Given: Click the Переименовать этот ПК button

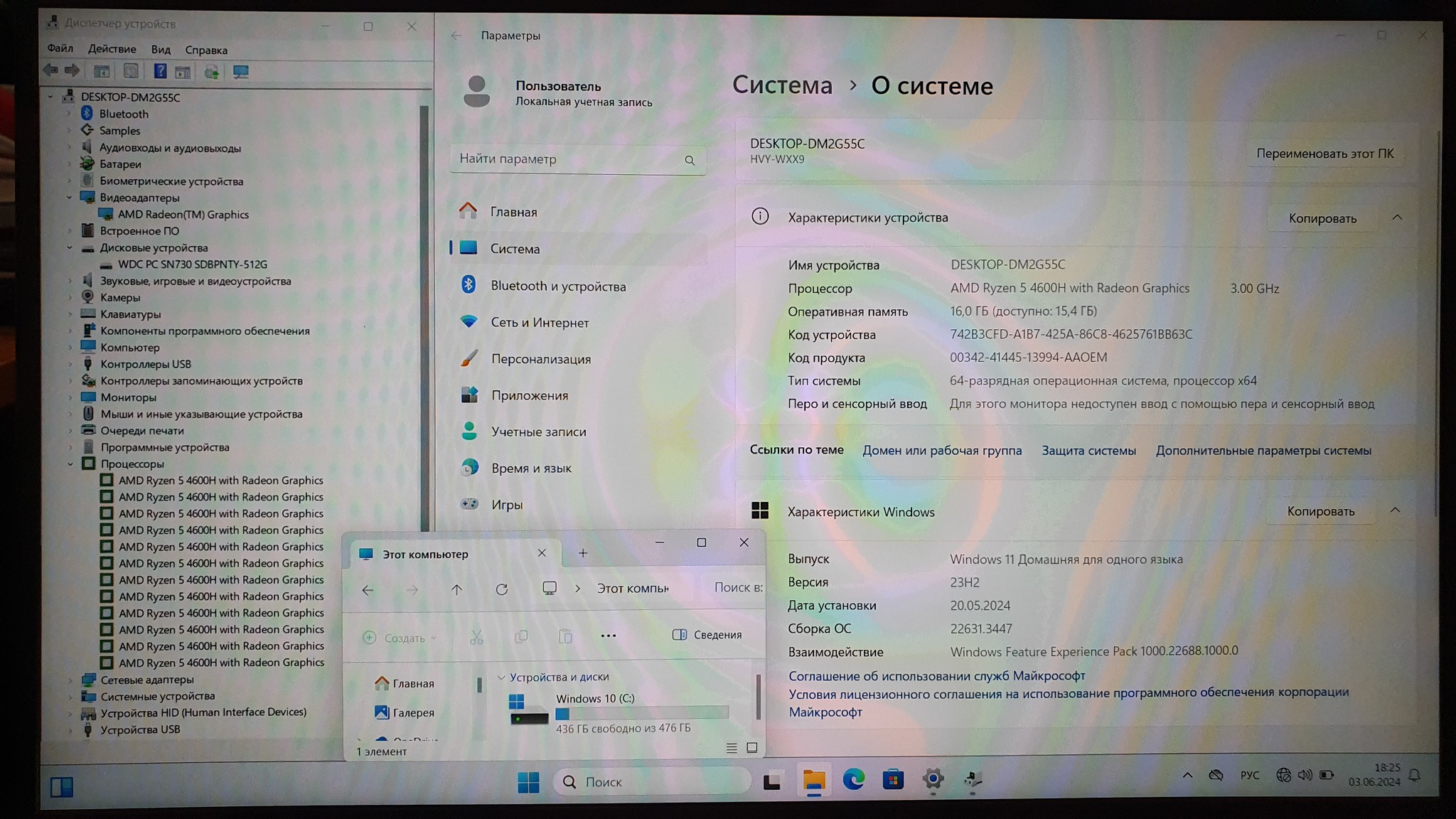Looking at the screenshot, I should click(x=1324, y=154).
